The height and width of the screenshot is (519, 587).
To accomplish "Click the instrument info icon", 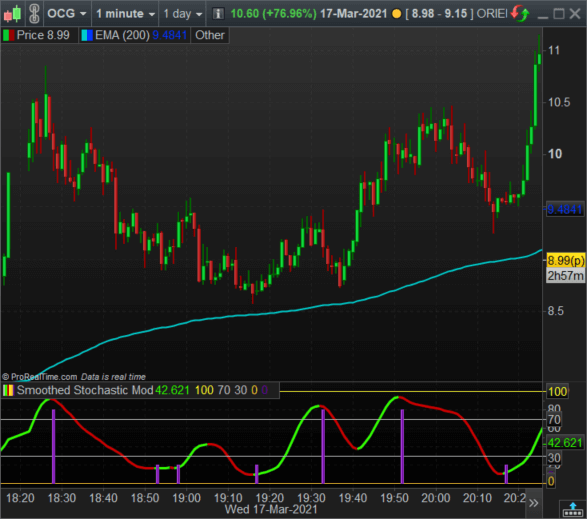I will coord(218,14).
